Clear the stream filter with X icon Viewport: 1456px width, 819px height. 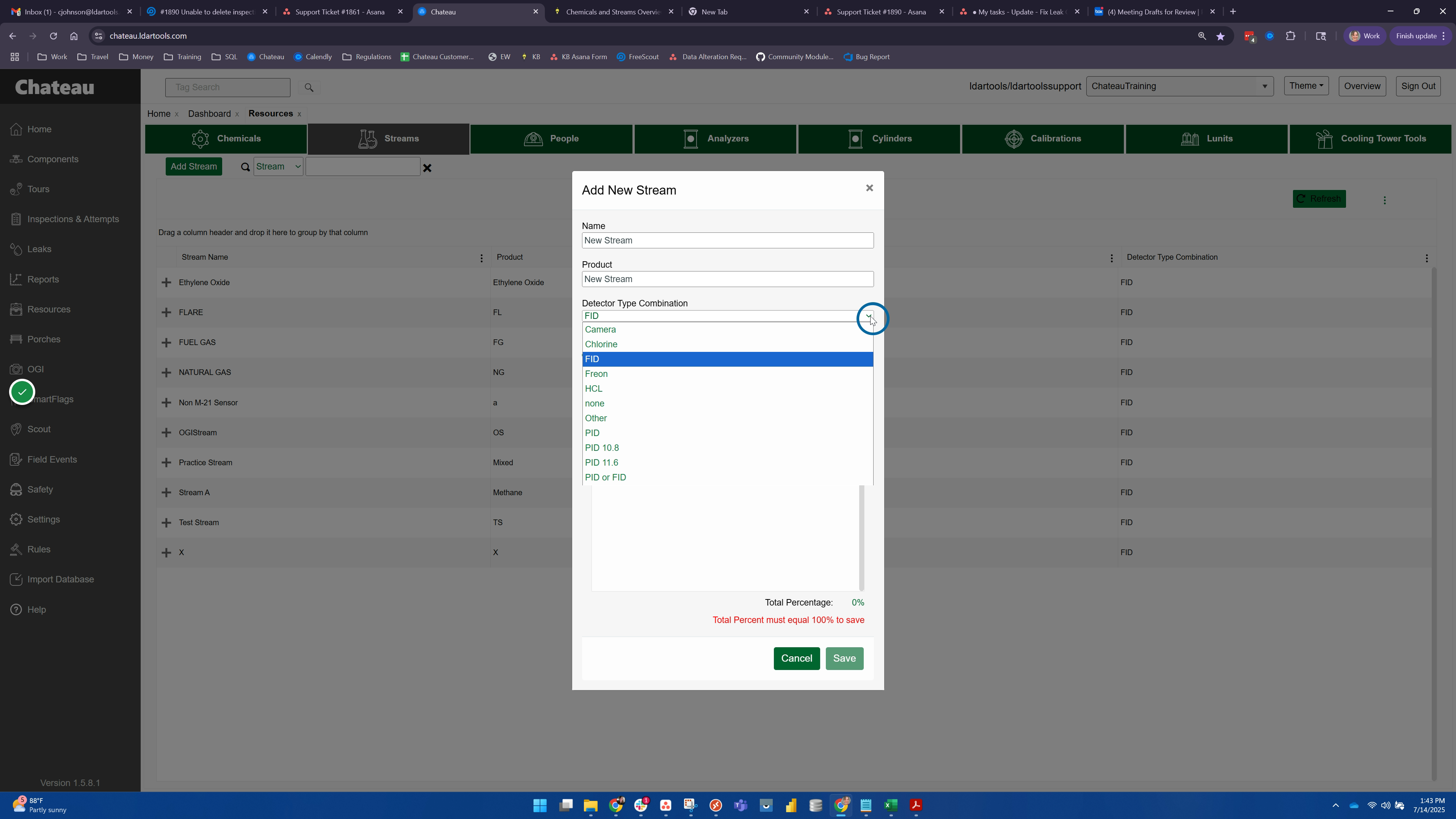coord(427,168)
